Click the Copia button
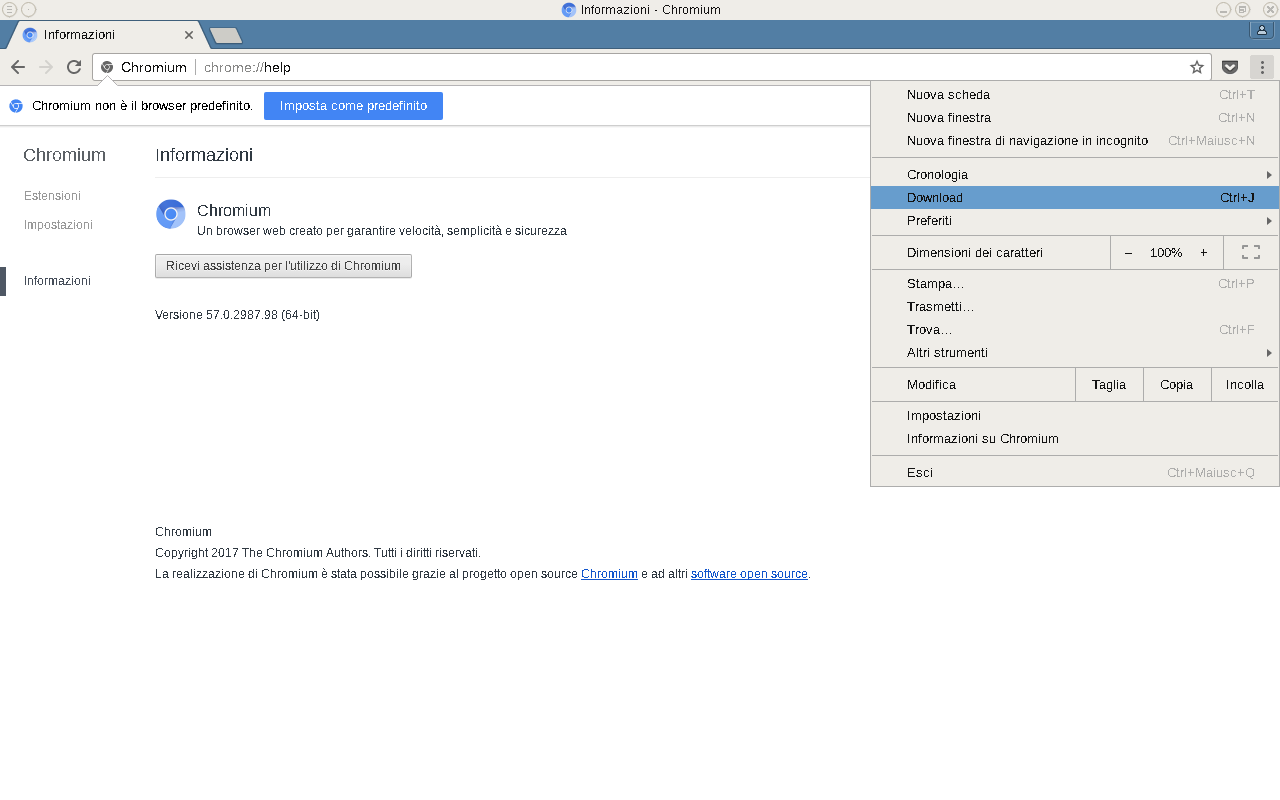The width and height of the screenshot is (1280, 800). coord(1177,385)
